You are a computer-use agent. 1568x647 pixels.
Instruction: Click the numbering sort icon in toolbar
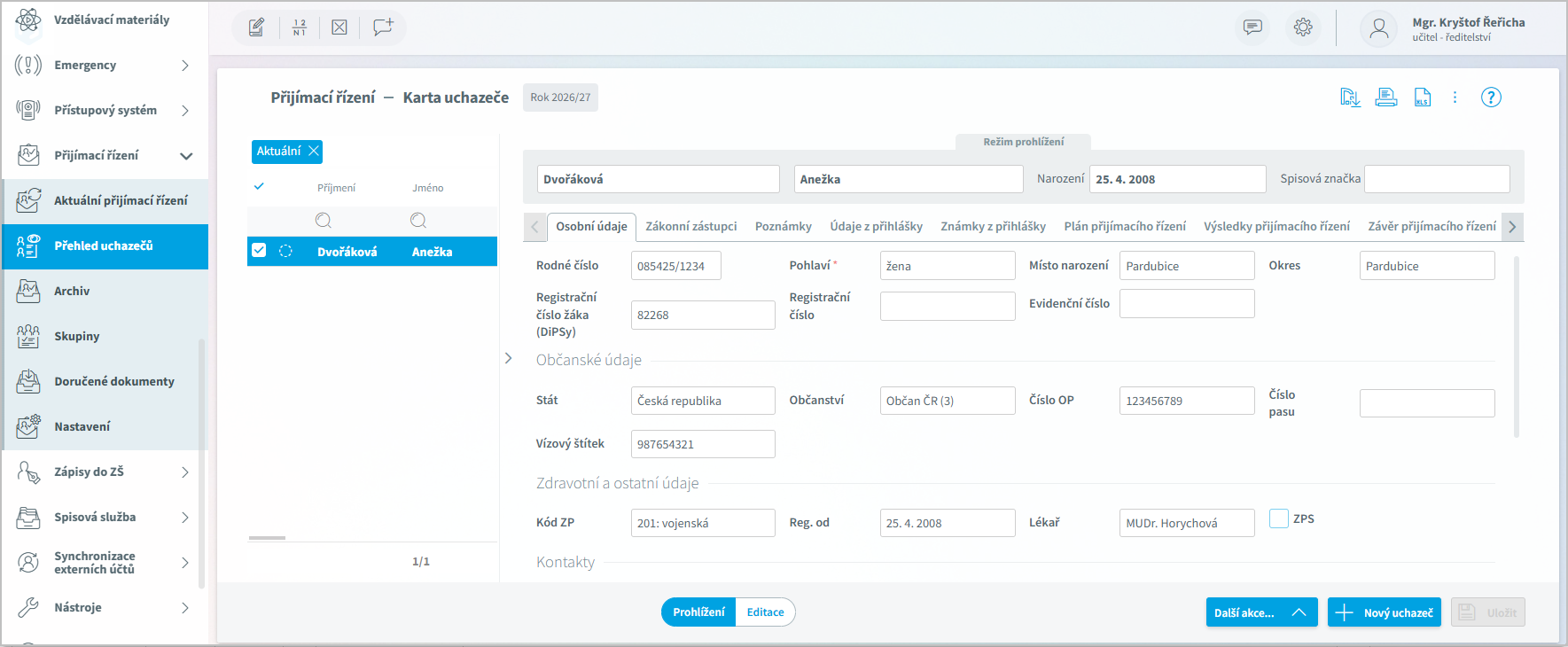(x=299, y=27)
